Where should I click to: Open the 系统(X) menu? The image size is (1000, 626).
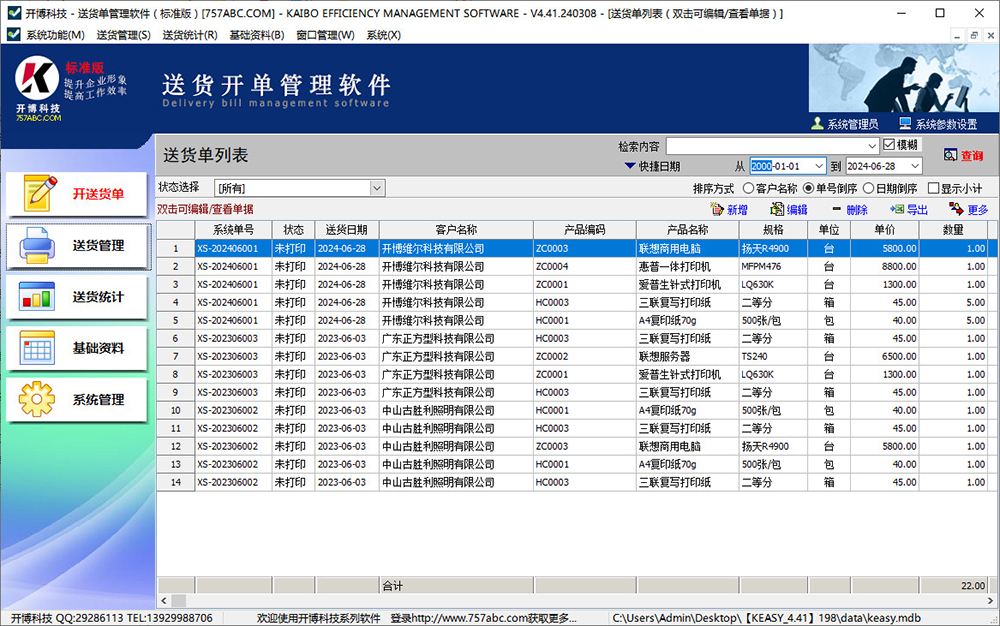(x=383, y=35)
